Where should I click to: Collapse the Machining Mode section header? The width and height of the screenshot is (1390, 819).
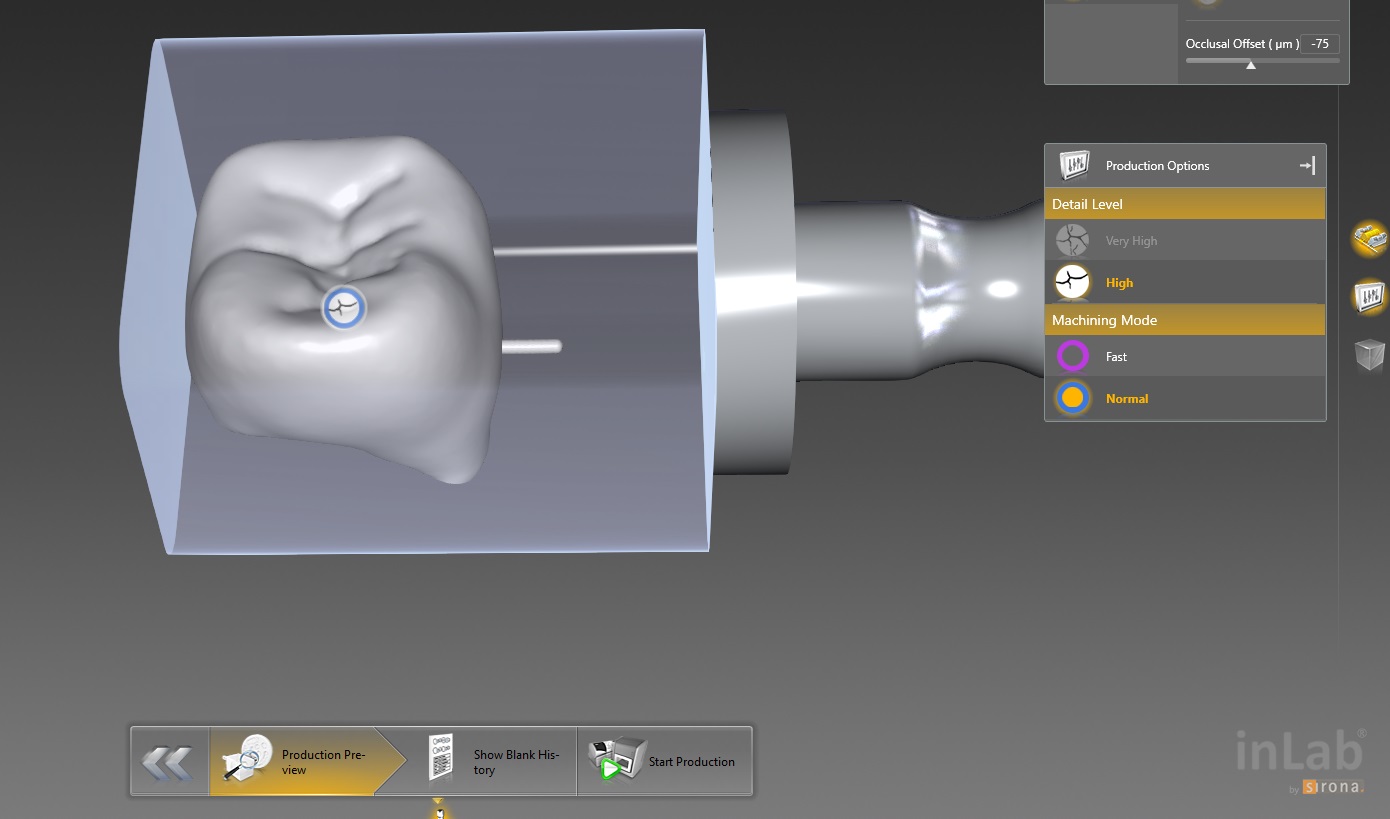[1184, 320]
